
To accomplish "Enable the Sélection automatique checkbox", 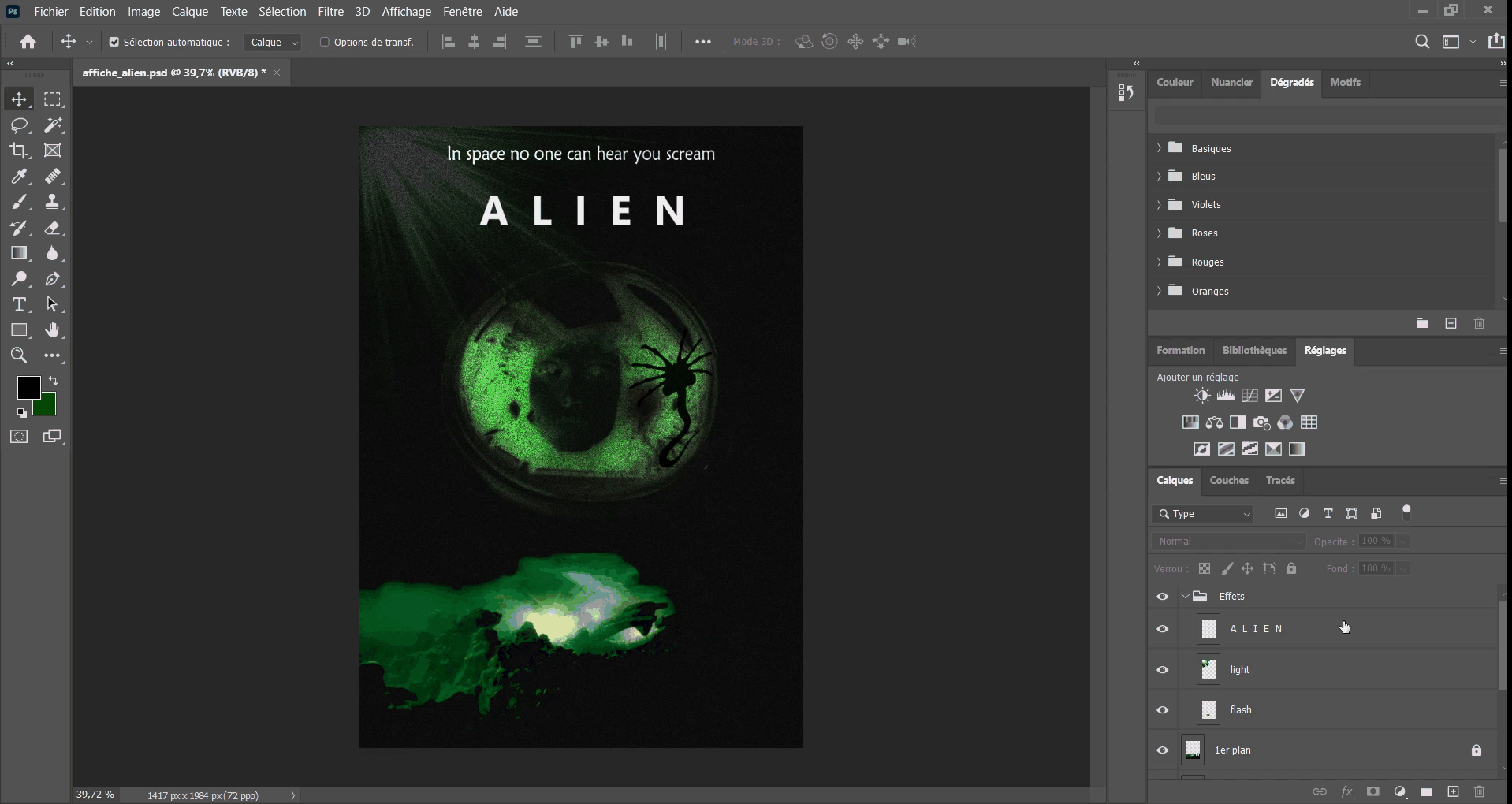I will pos(114,42).
